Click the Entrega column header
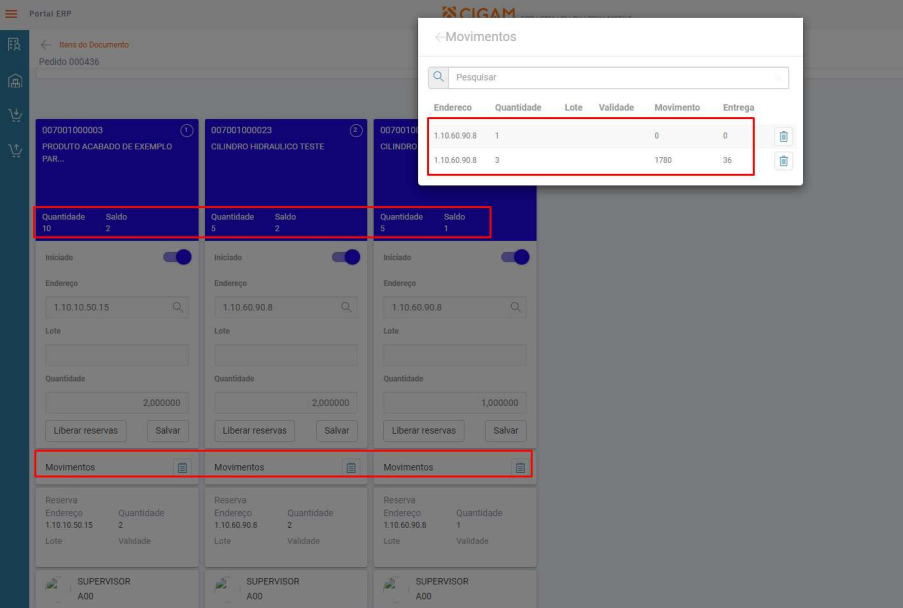The height and width of the screenshot is (608, 903). pos(738,108)
